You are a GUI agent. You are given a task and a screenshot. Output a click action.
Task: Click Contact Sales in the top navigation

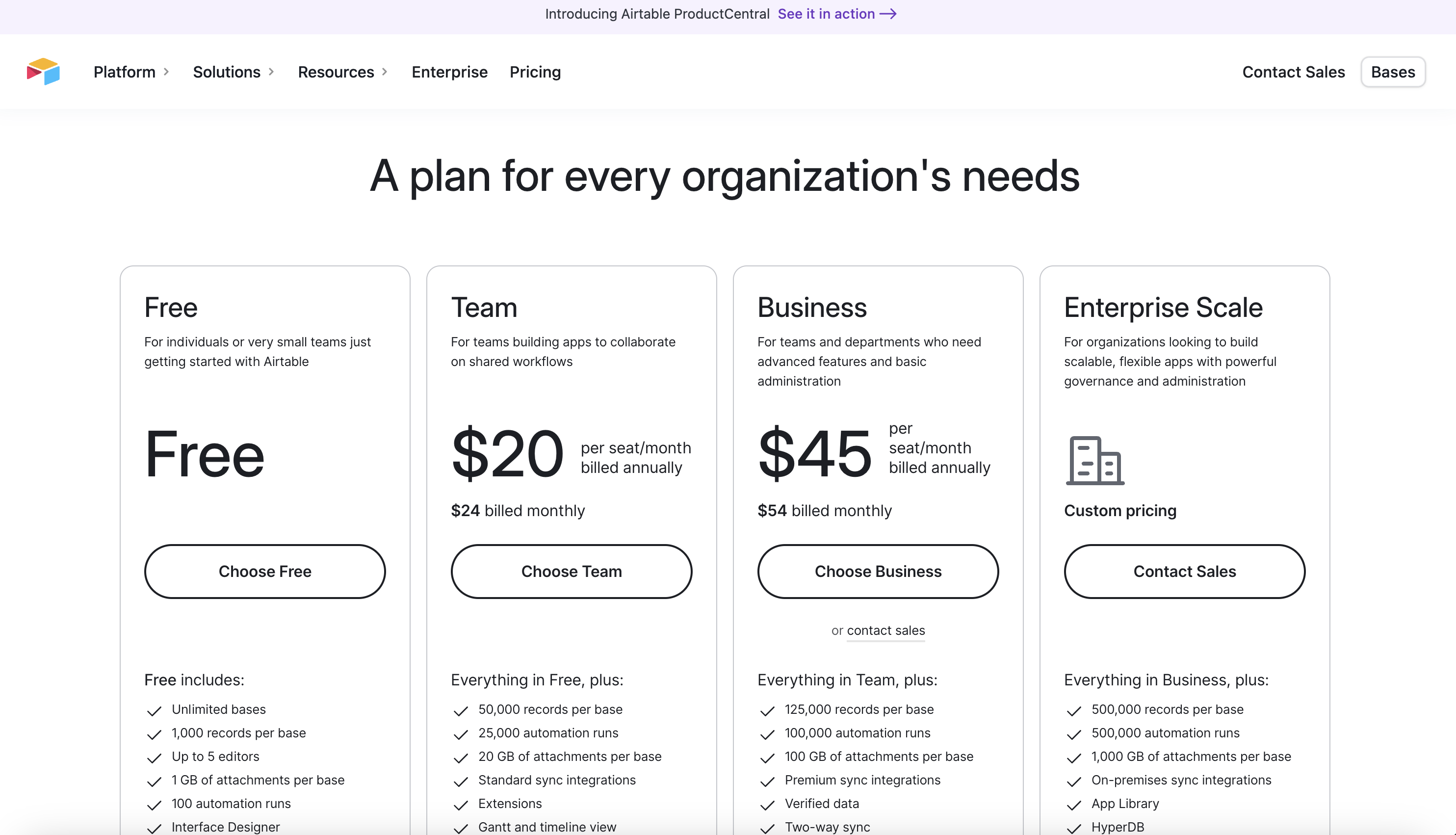click(x=1293, y=72)
